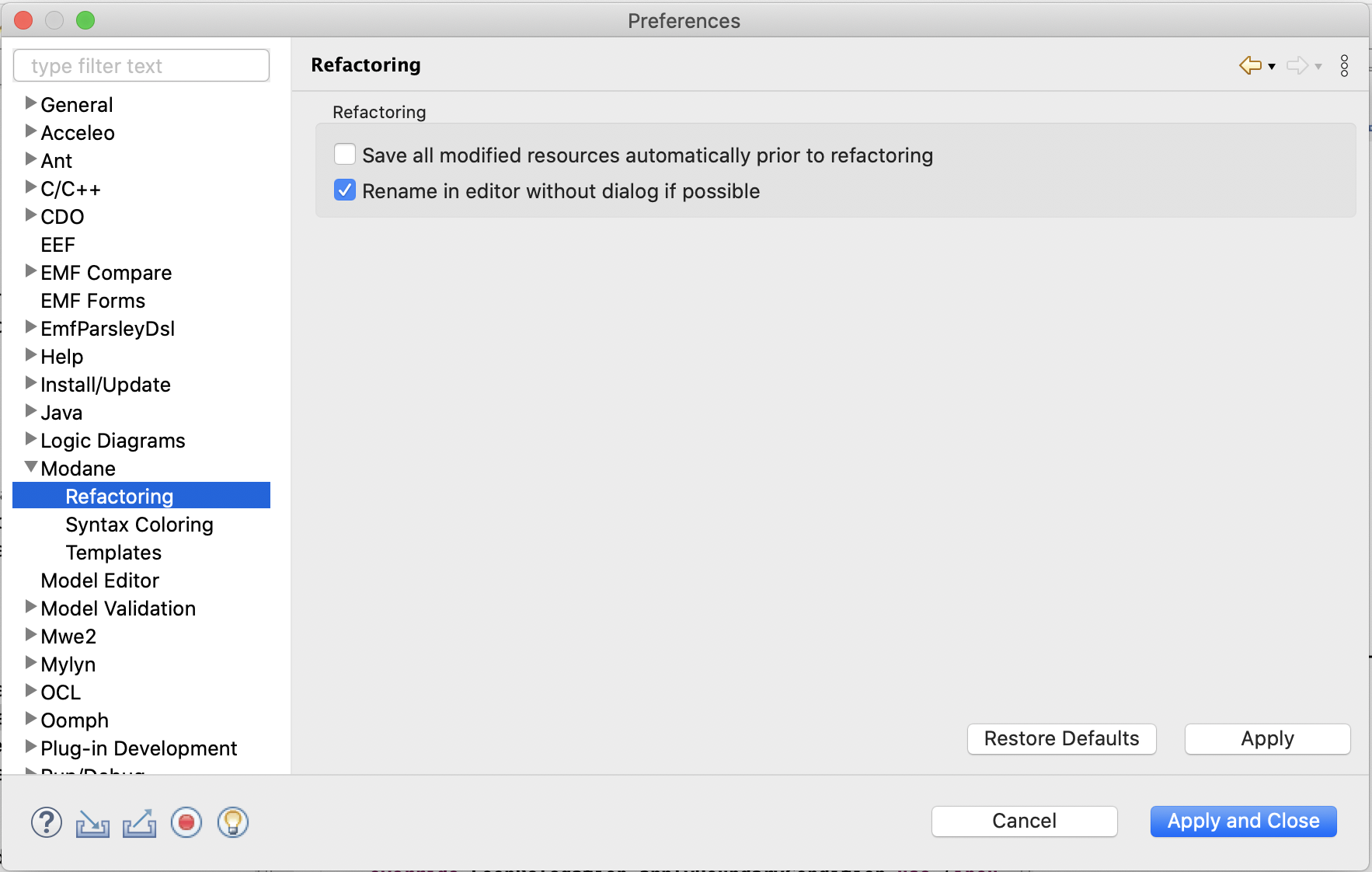1372x872 pixels.
Task: Select the C/C++ category label
Action: click(x=71, y=189)
